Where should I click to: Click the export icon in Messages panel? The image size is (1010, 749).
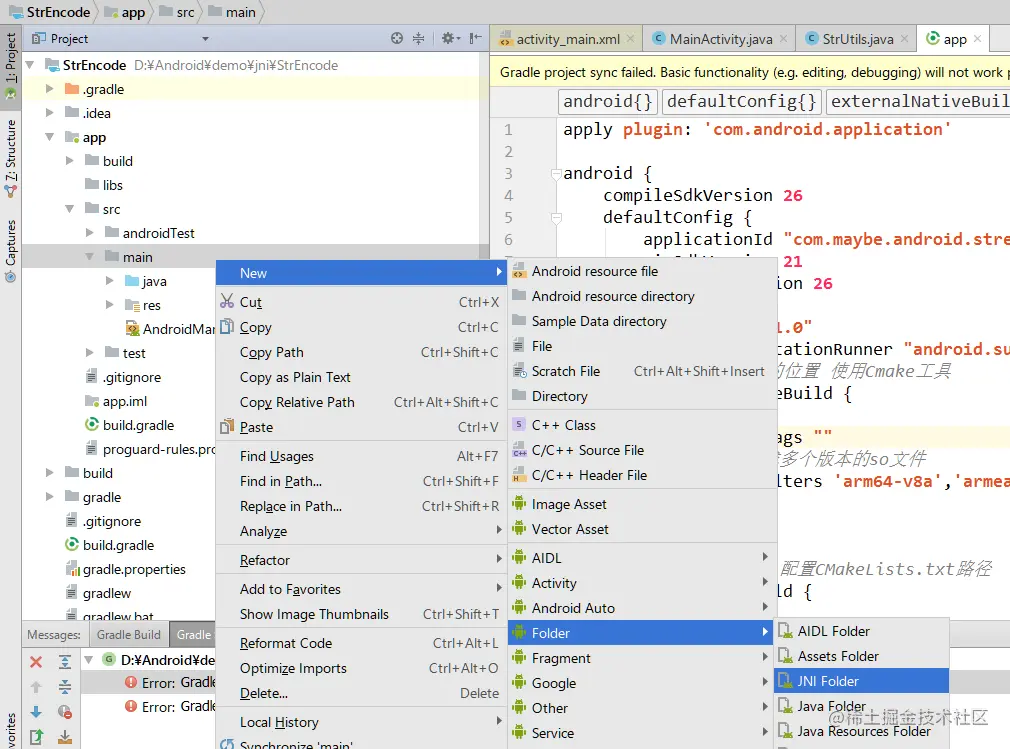(36, 737)
